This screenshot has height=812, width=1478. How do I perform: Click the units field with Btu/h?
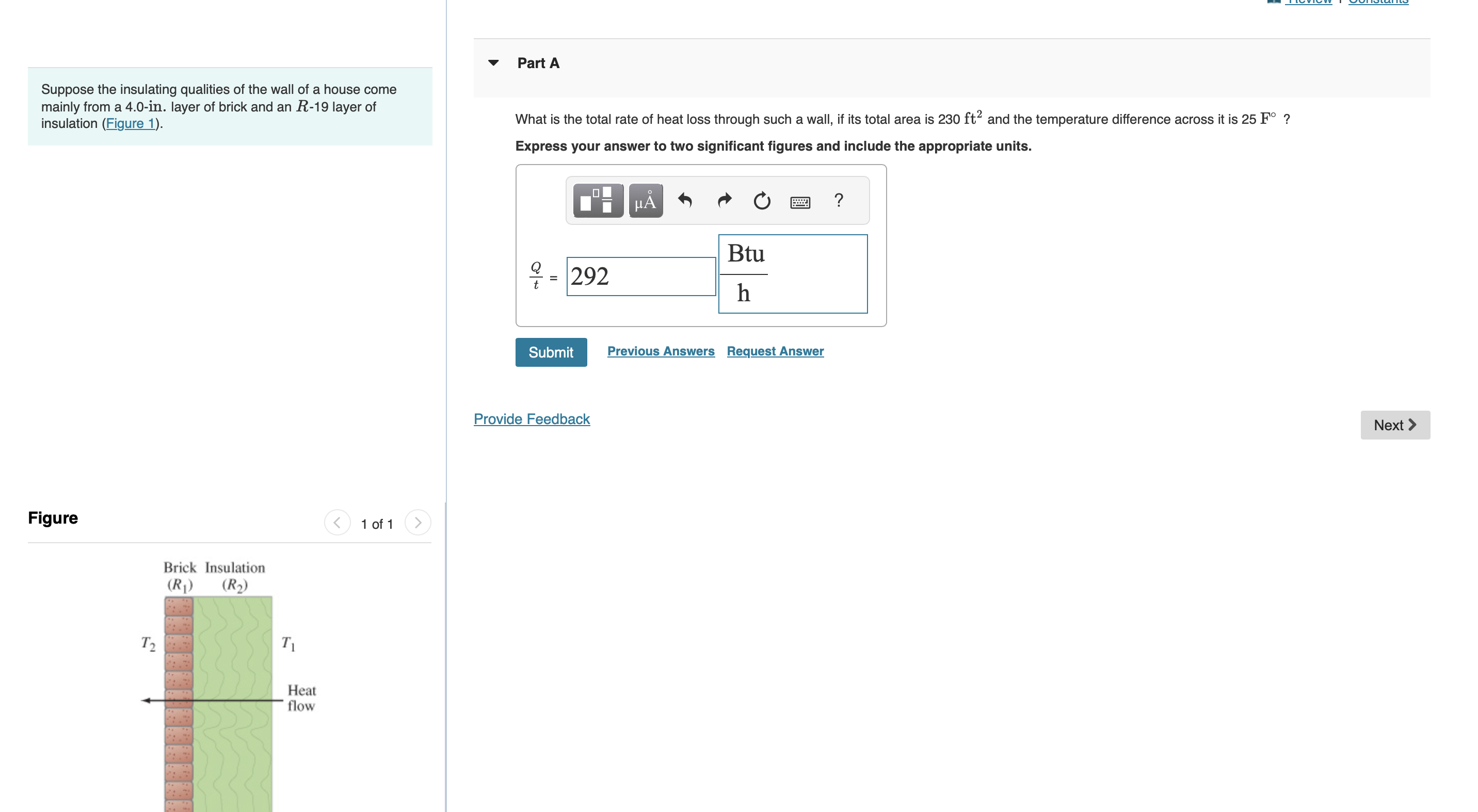792,273
